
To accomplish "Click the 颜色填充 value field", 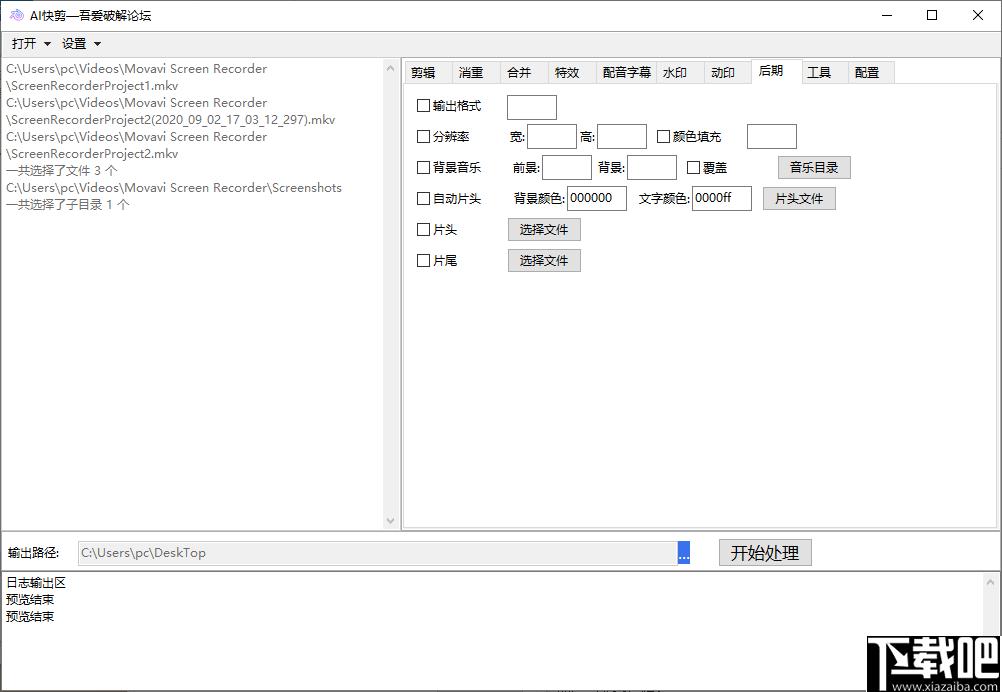I will click(x=772, y=137).
